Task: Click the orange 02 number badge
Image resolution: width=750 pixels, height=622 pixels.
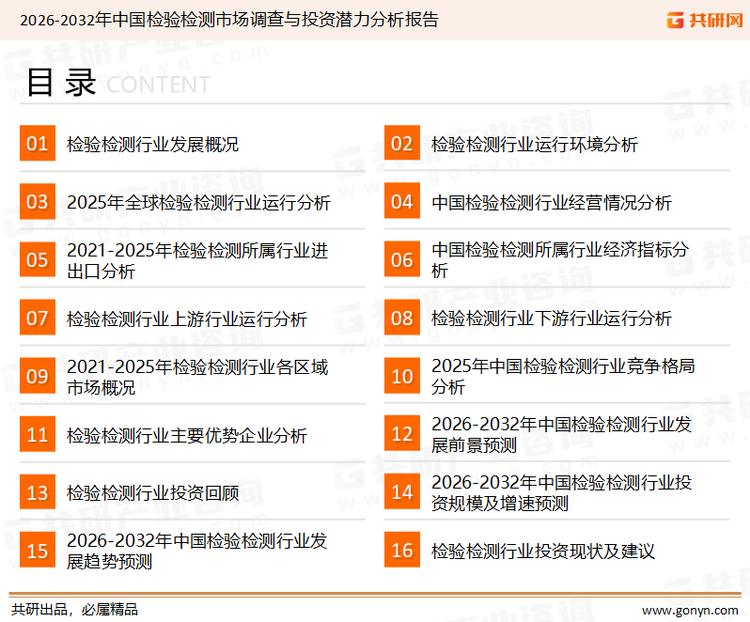Action: pyautogui.click(x=402, y=145)
